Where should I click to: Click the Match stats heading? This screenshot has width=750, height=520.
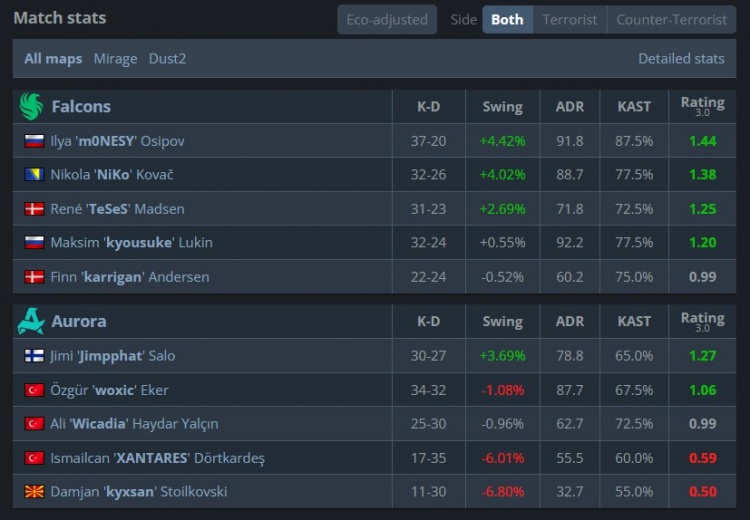point(60,18)
